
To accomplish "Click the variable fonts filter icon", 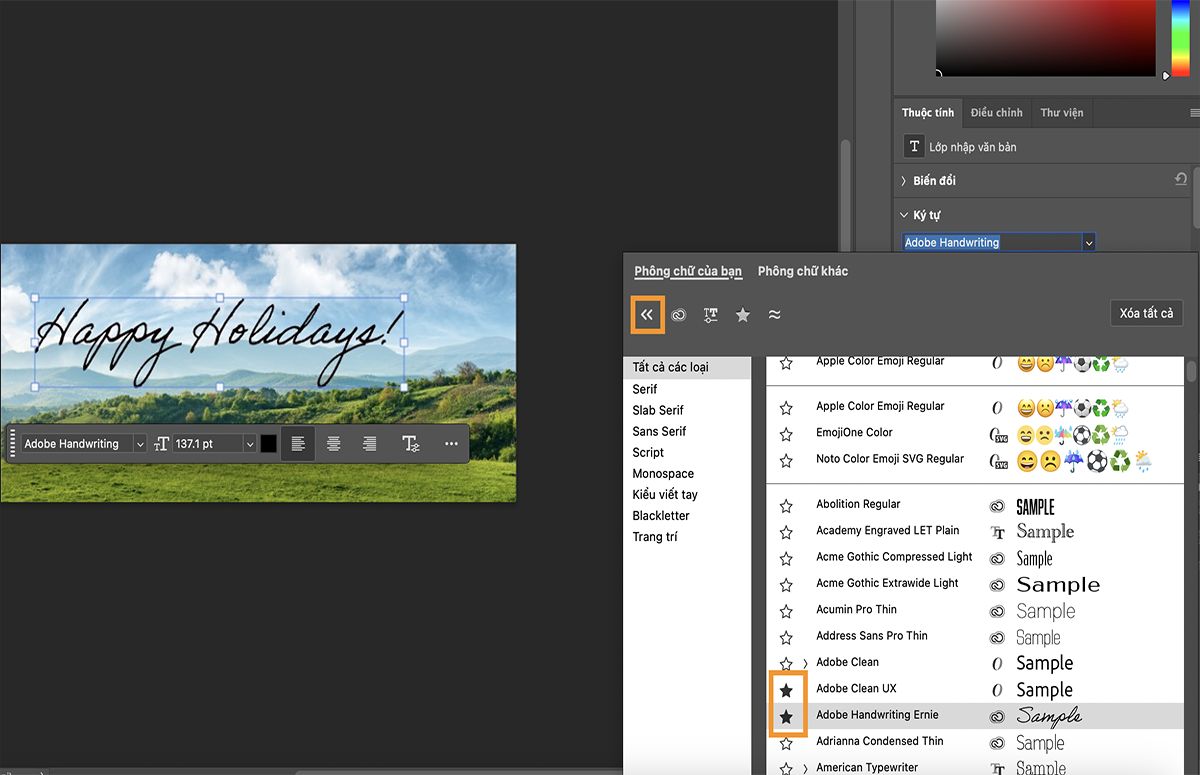I will click(711, 314).
